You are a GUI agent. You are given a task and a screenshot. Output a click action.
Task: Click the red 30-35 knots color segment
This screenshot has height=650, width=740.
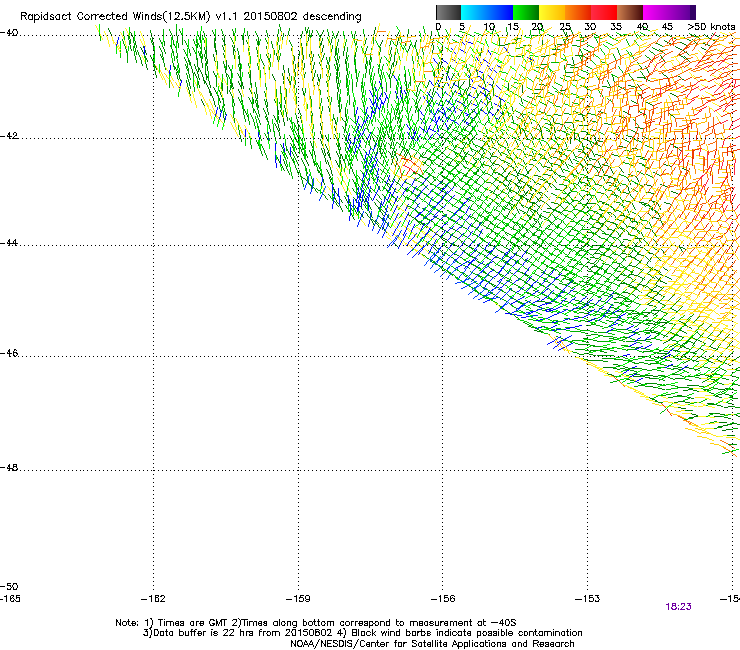tap(604, 12)
